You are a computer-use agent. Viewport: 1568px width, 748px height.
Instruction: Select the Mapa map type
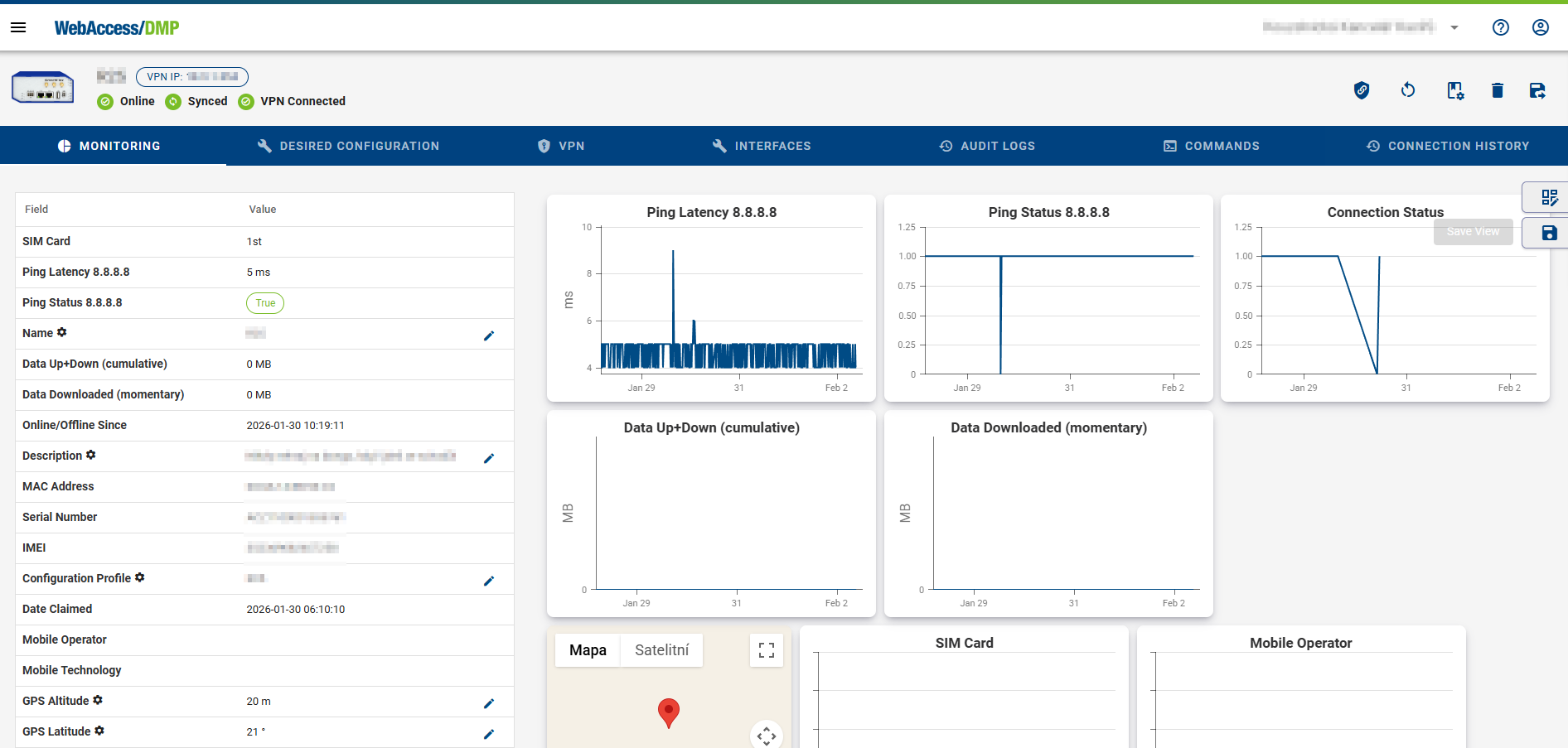coord(588,650)
